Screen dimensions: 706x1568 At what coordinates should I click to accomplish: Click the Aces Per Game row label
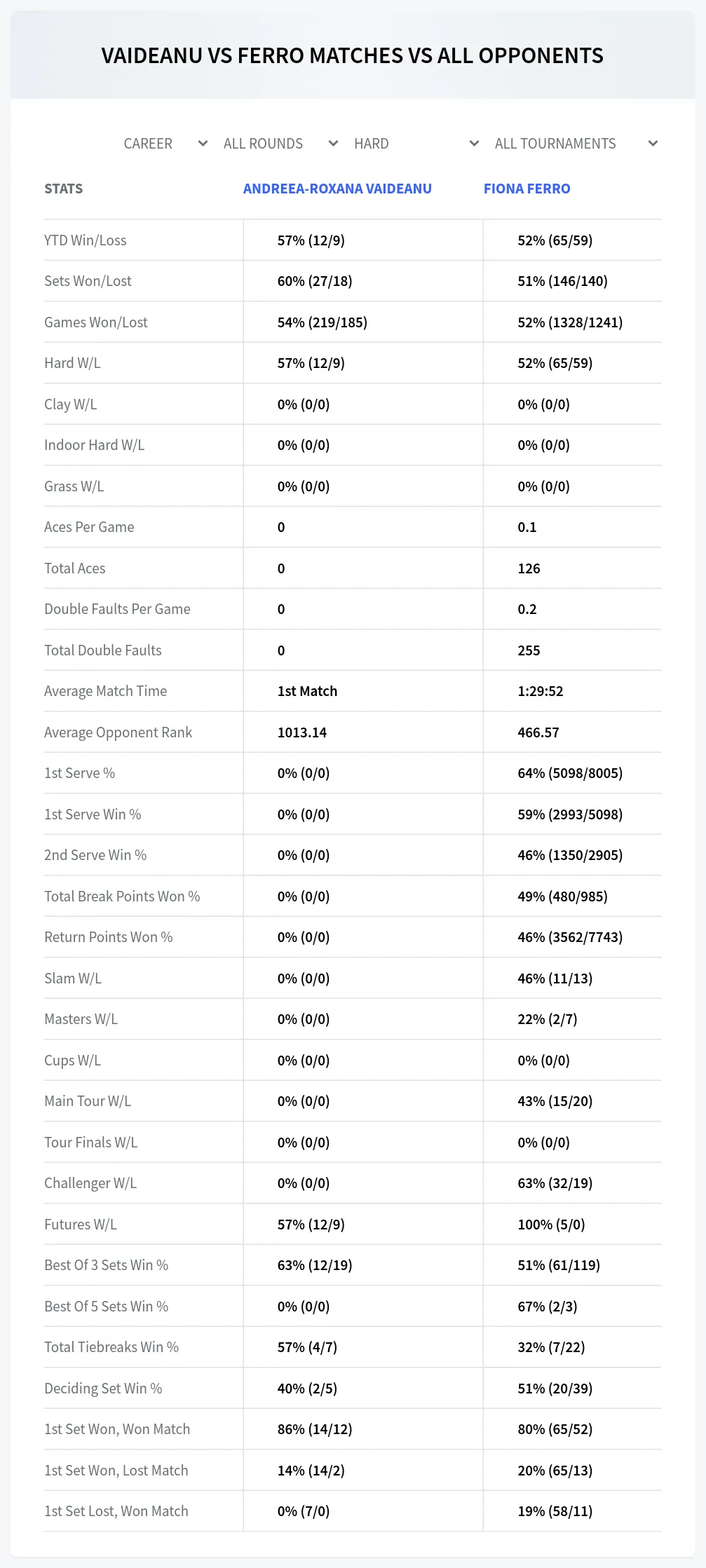click(x=89, y=527)
